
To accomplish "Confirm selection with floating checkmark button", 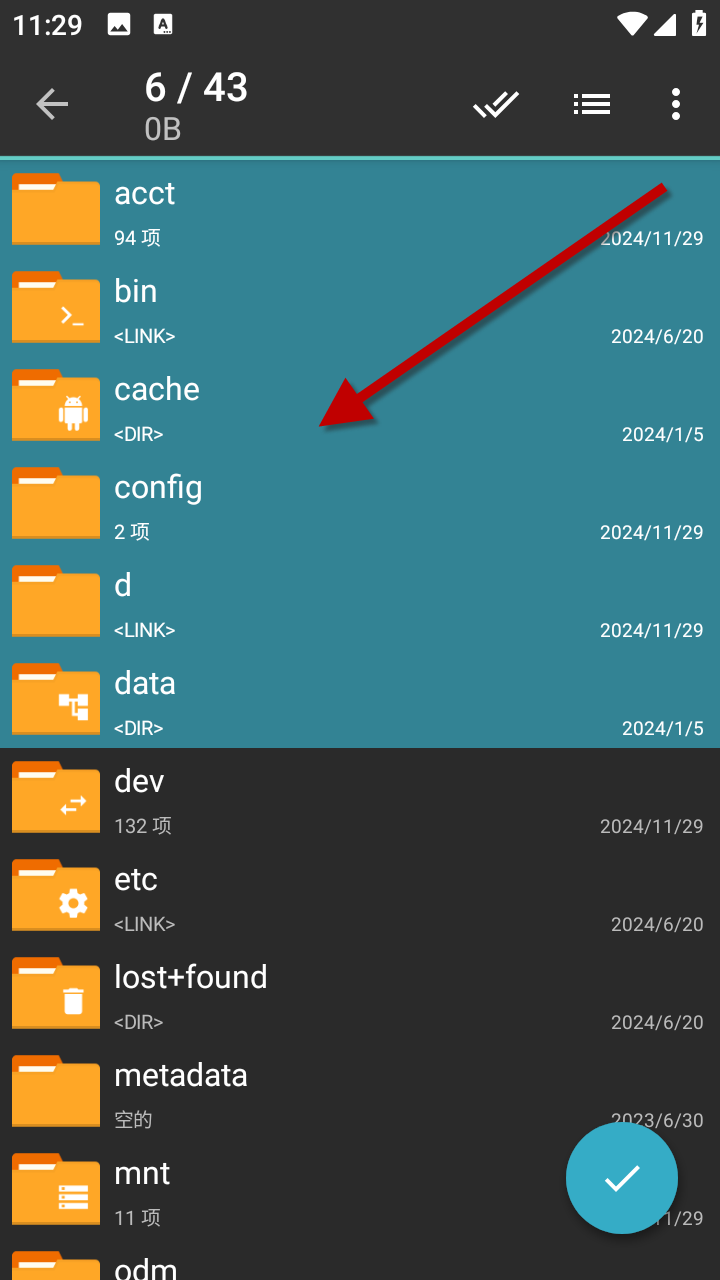I will pyautogui.click(x=622, y=1178).
